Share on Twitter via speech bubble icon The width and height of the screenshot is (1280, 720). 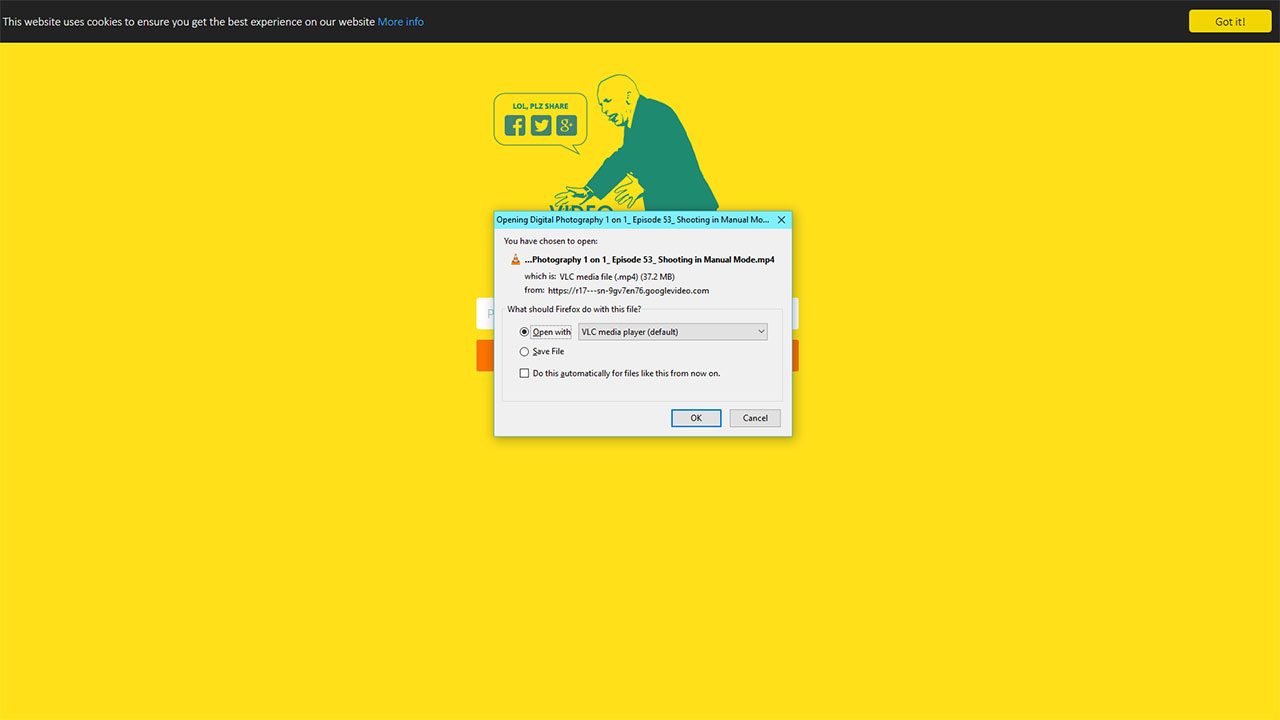coord(541,125)
